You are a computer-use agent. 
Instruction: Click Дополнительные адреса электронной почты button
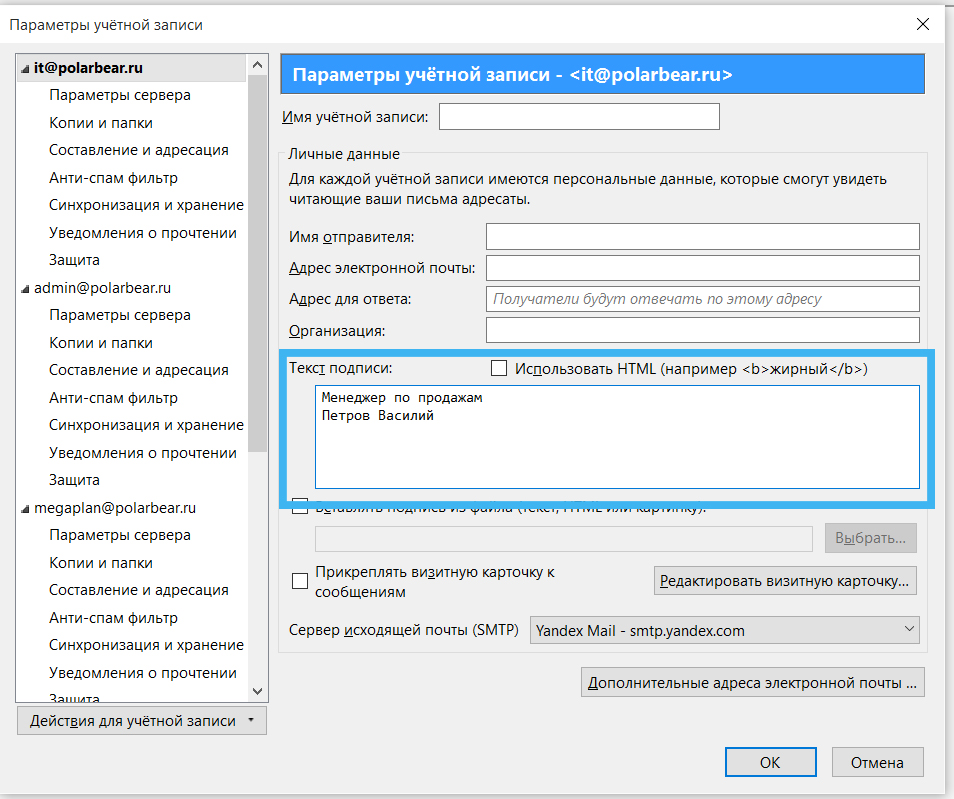click(753, 682)
